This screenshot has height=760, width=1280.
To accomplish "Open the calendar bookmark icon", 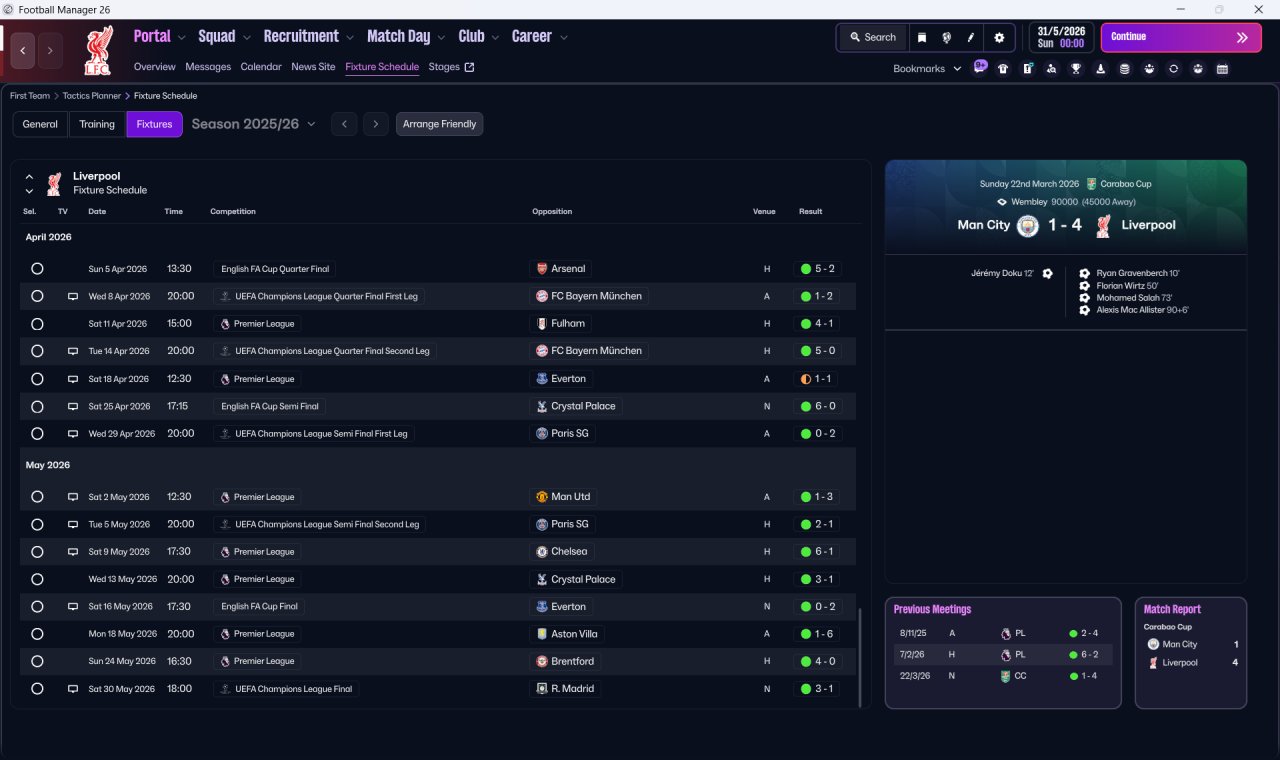I will [x=1222, y=69].
